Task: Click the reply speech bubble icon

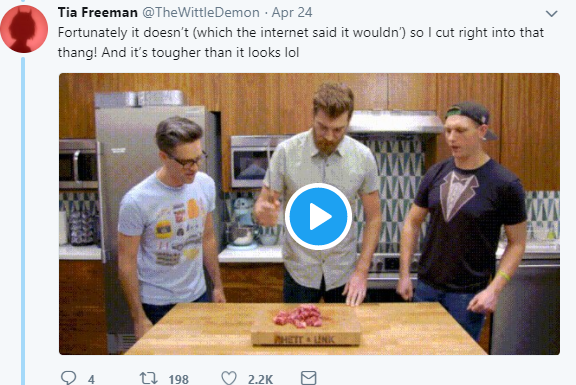Action: 68,378
